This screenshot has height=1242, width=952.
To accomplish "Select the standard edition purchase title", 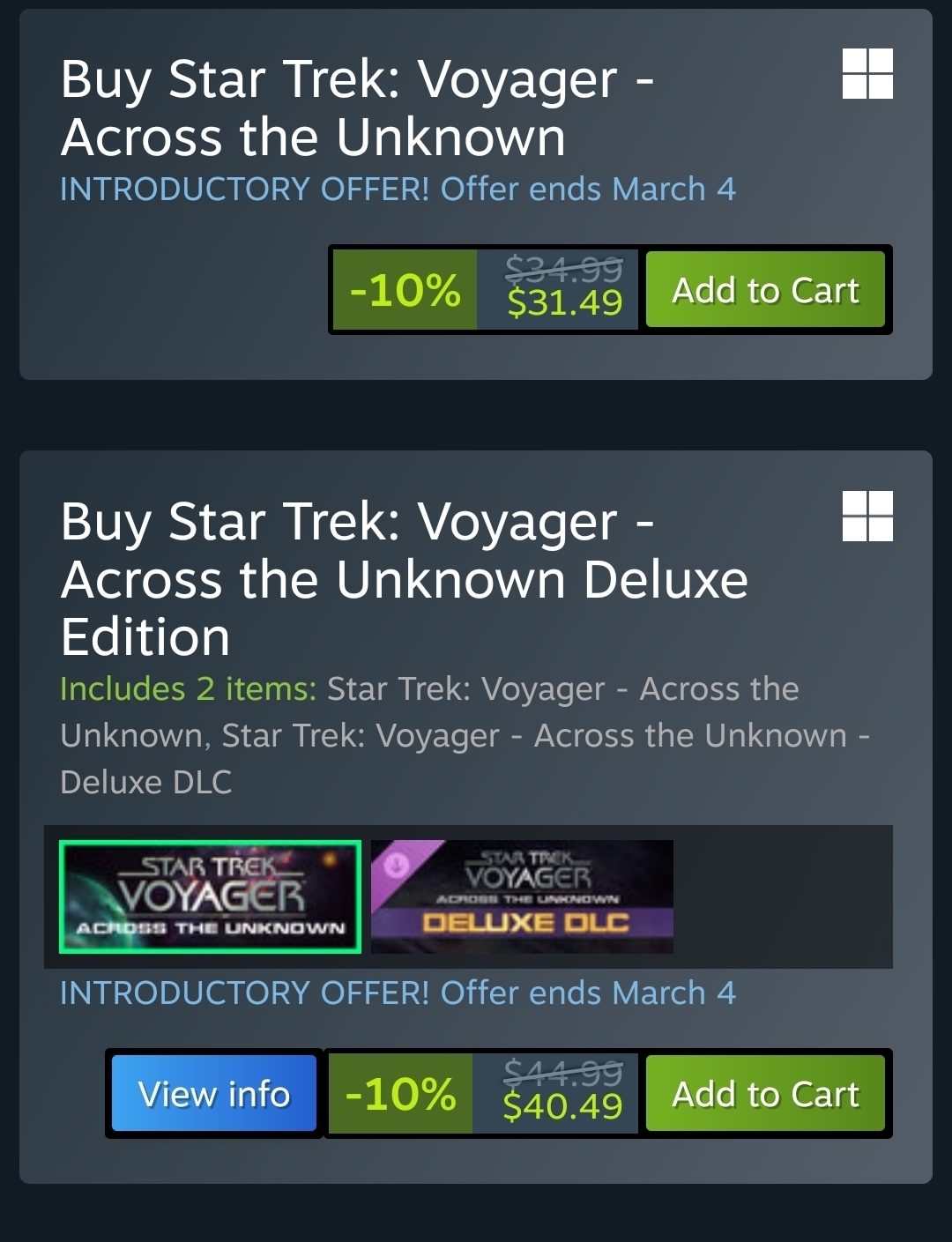I will (357, 108).
